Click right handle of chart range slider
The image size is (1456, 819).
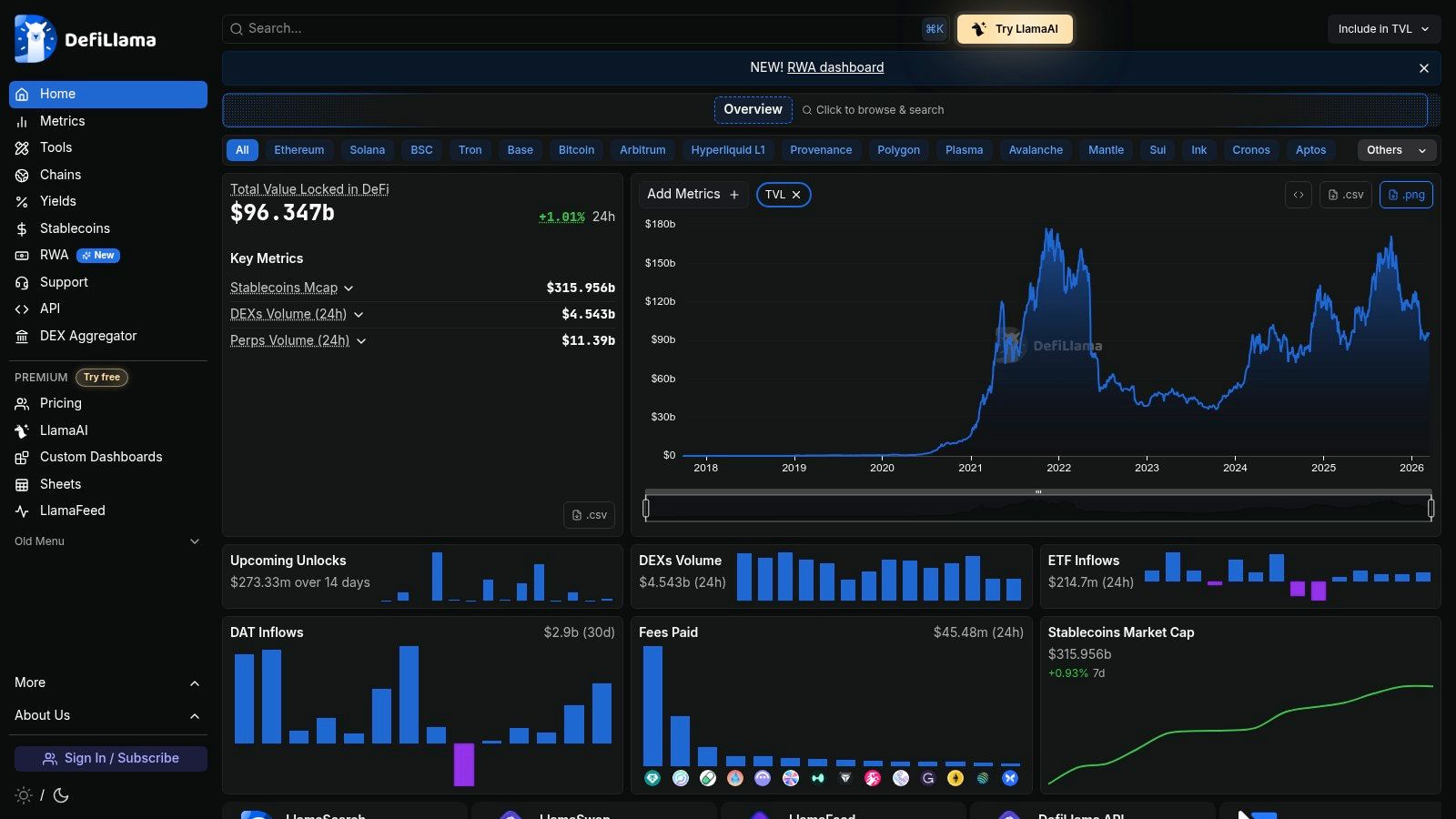tap(1431, 508)
